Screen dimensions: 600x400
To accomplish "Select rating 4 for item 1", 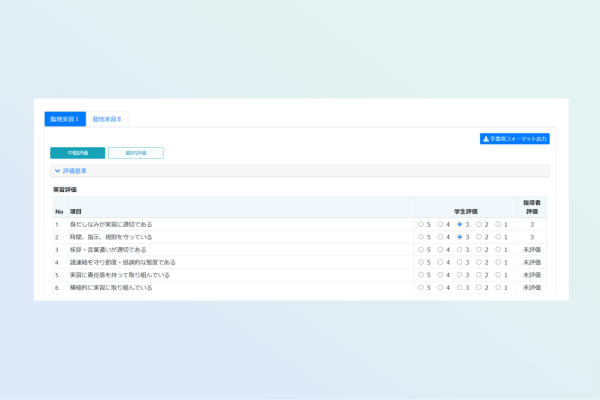I will coord(440,225).
